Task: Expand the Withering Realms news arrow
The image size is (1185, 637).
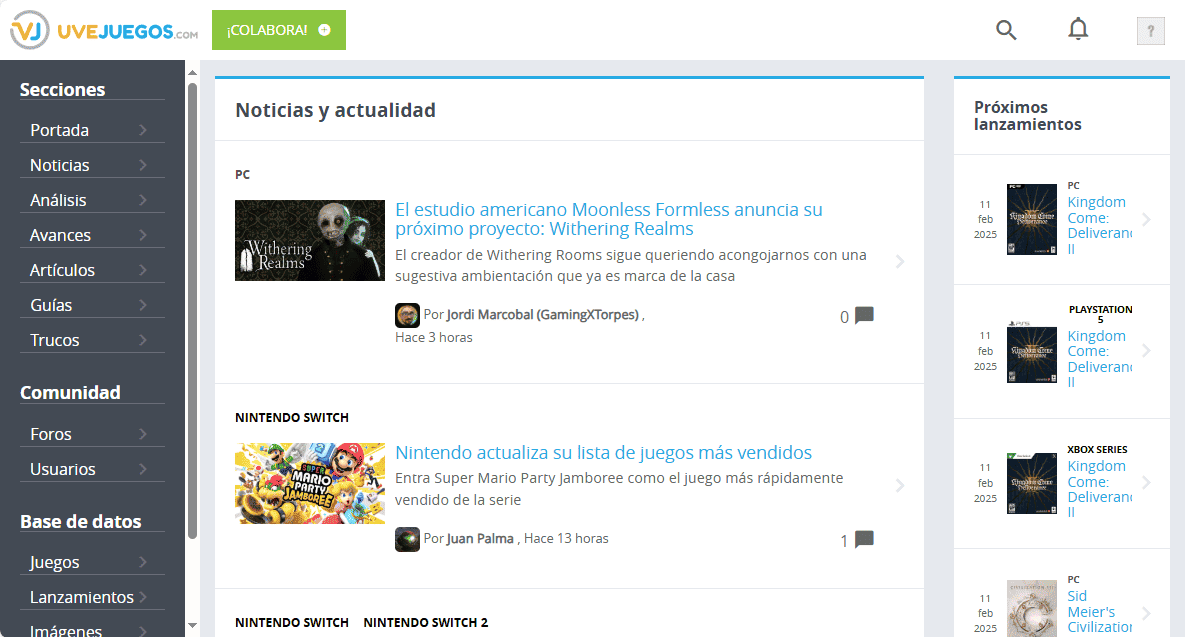Action: (x=900, y=262)
